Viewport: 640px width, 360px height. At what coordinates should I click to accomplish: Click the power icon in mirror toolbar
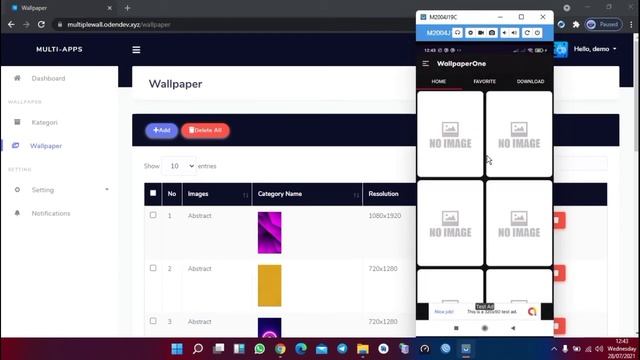pos(538,33)
